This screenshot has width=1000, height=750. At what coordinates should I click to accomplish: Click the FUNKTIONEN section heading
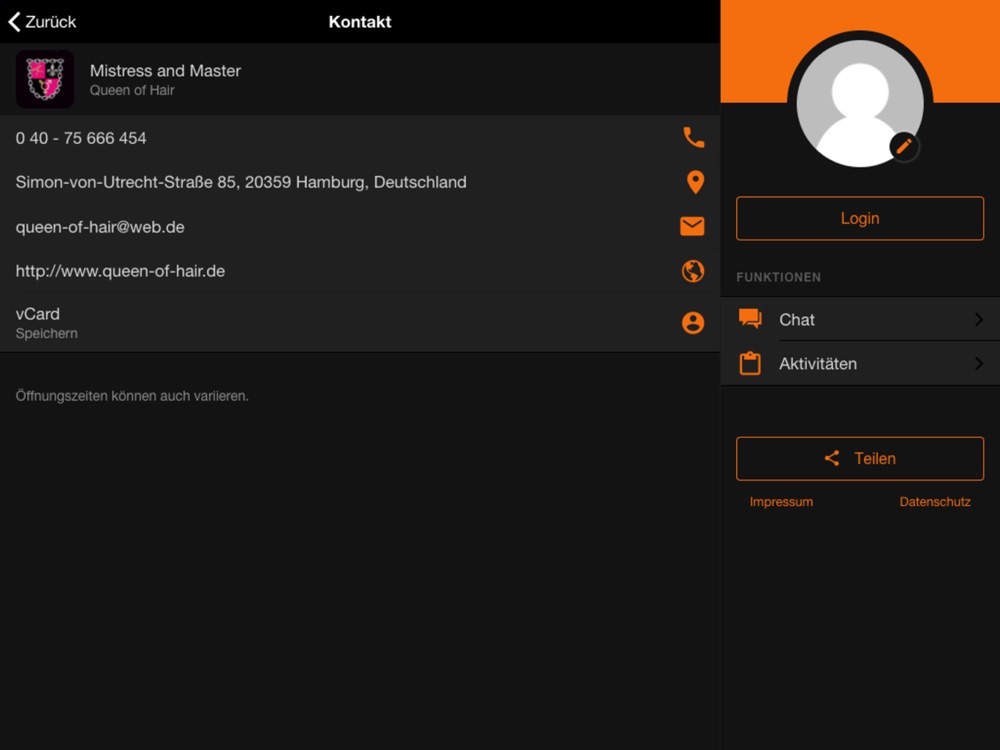pyautogui.click(x=779, y=277)
